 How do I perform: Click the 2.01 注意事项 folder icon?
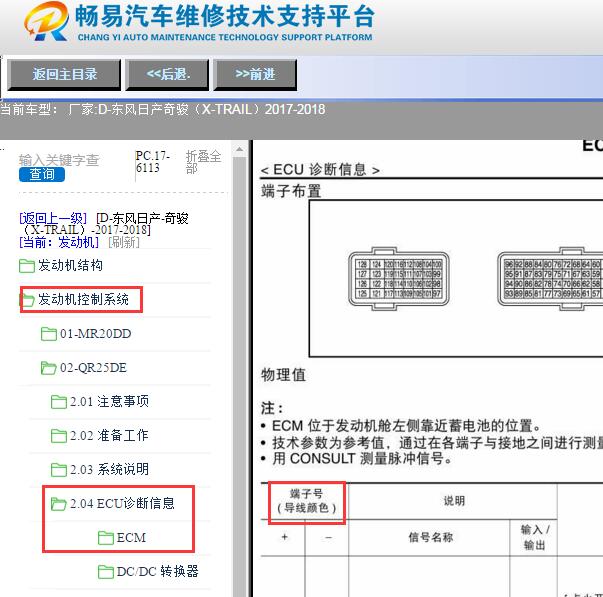pyautogui.click(x=59, y=402)
